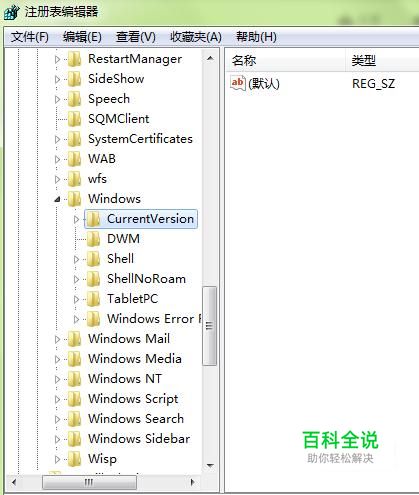419x495 pixels.
Task: Expand the Wisp key
Action: pos(57,460)
